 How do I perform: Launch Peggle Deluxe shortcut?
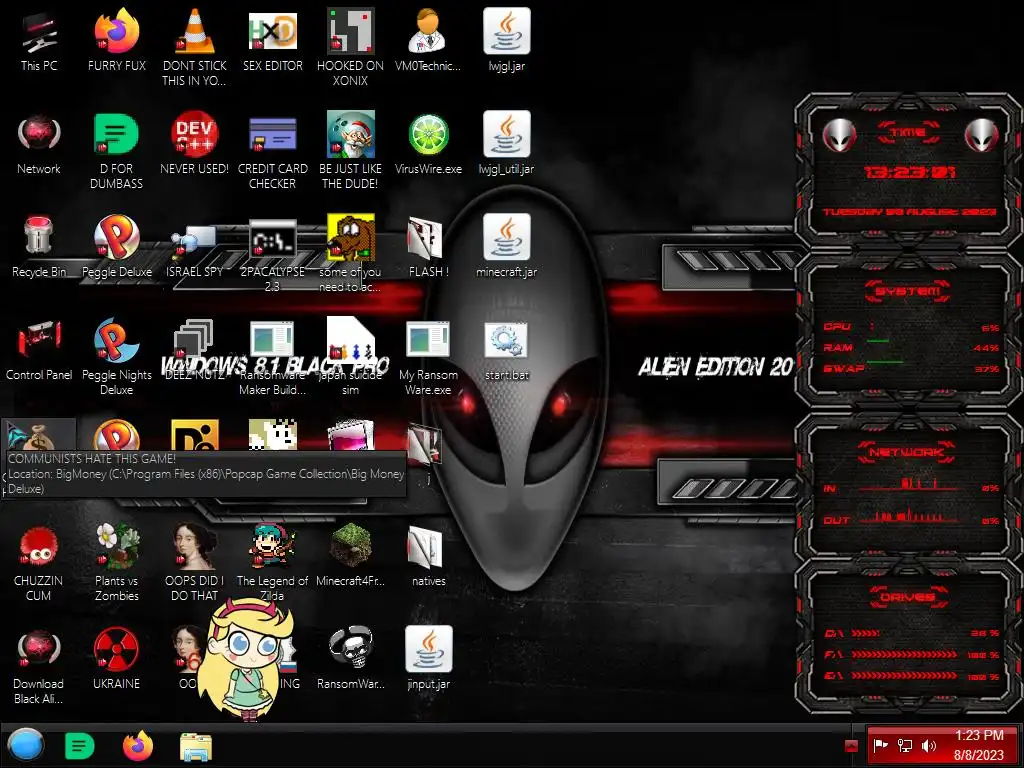tap(116, 238)
